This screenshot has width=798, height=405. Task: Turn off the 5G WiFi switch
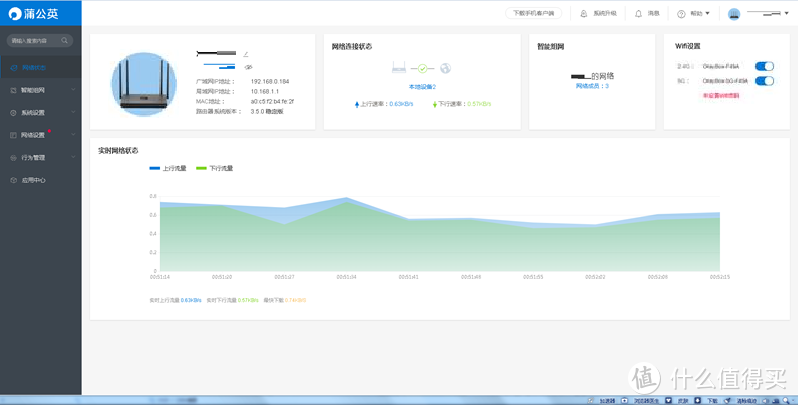764,81
